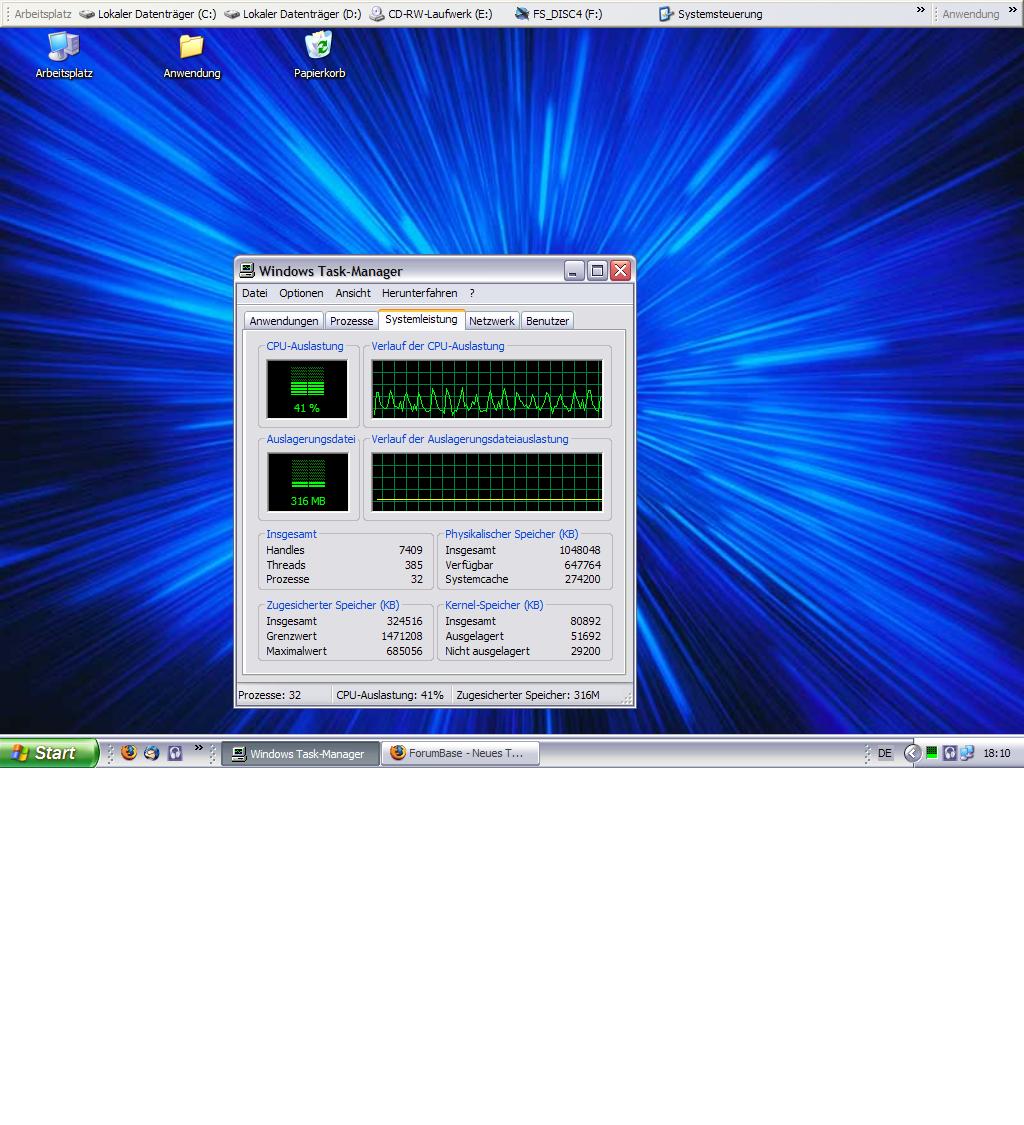Image resolution: width=1024 pixels, height=1125 pixels.
Task: Click the Task-Manager resize grip corner
Action: (627, 699)
